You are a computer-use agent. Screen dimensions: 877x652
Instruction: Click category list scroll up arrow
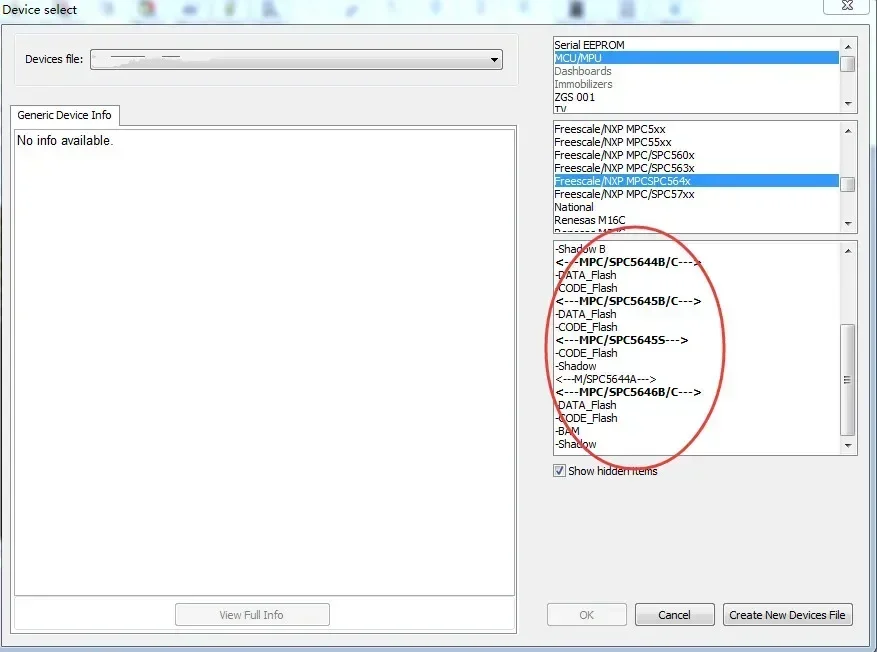click(x=848, y=46)
